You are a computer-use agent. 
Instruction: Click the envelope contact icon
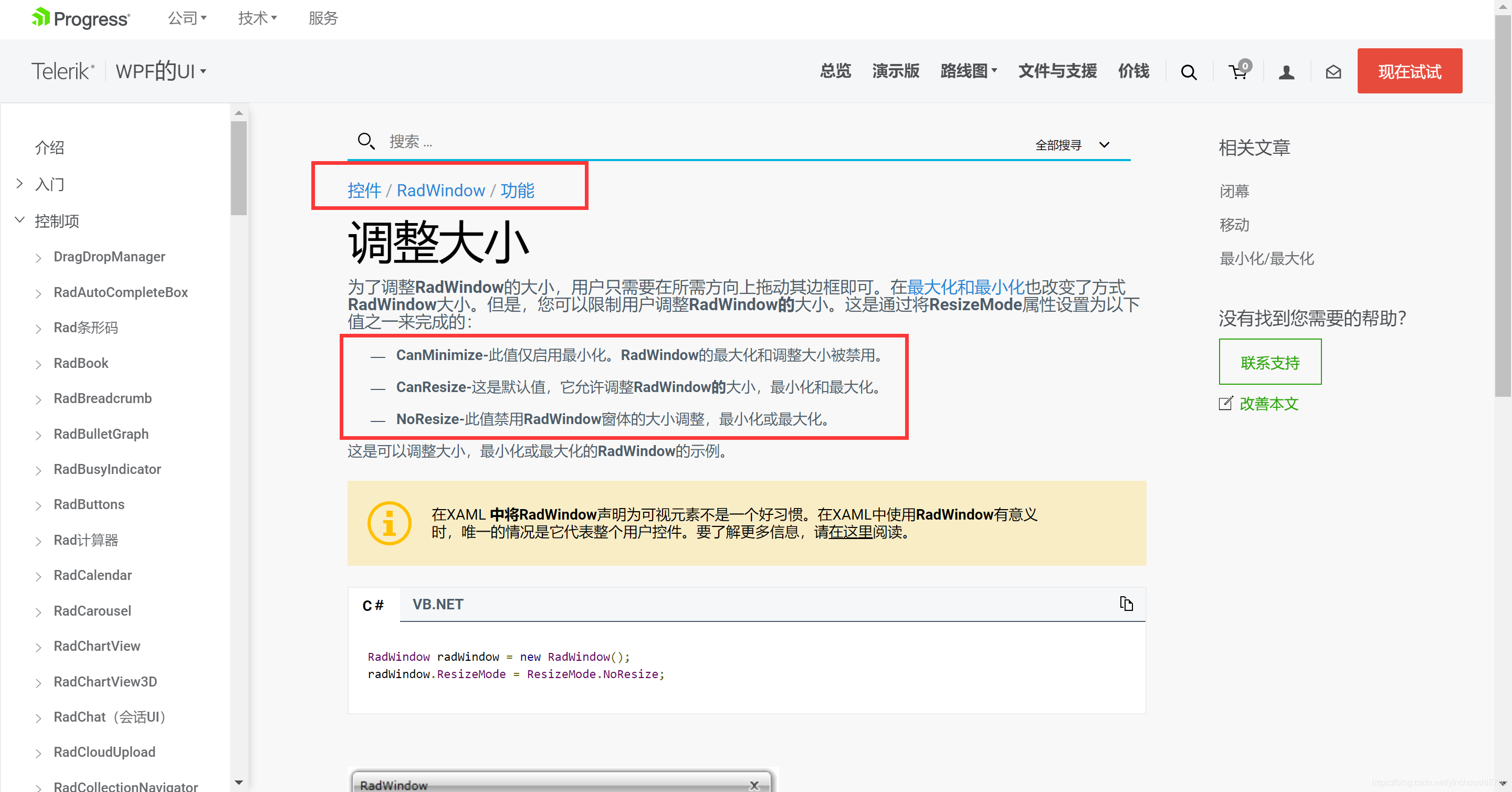1333,72
